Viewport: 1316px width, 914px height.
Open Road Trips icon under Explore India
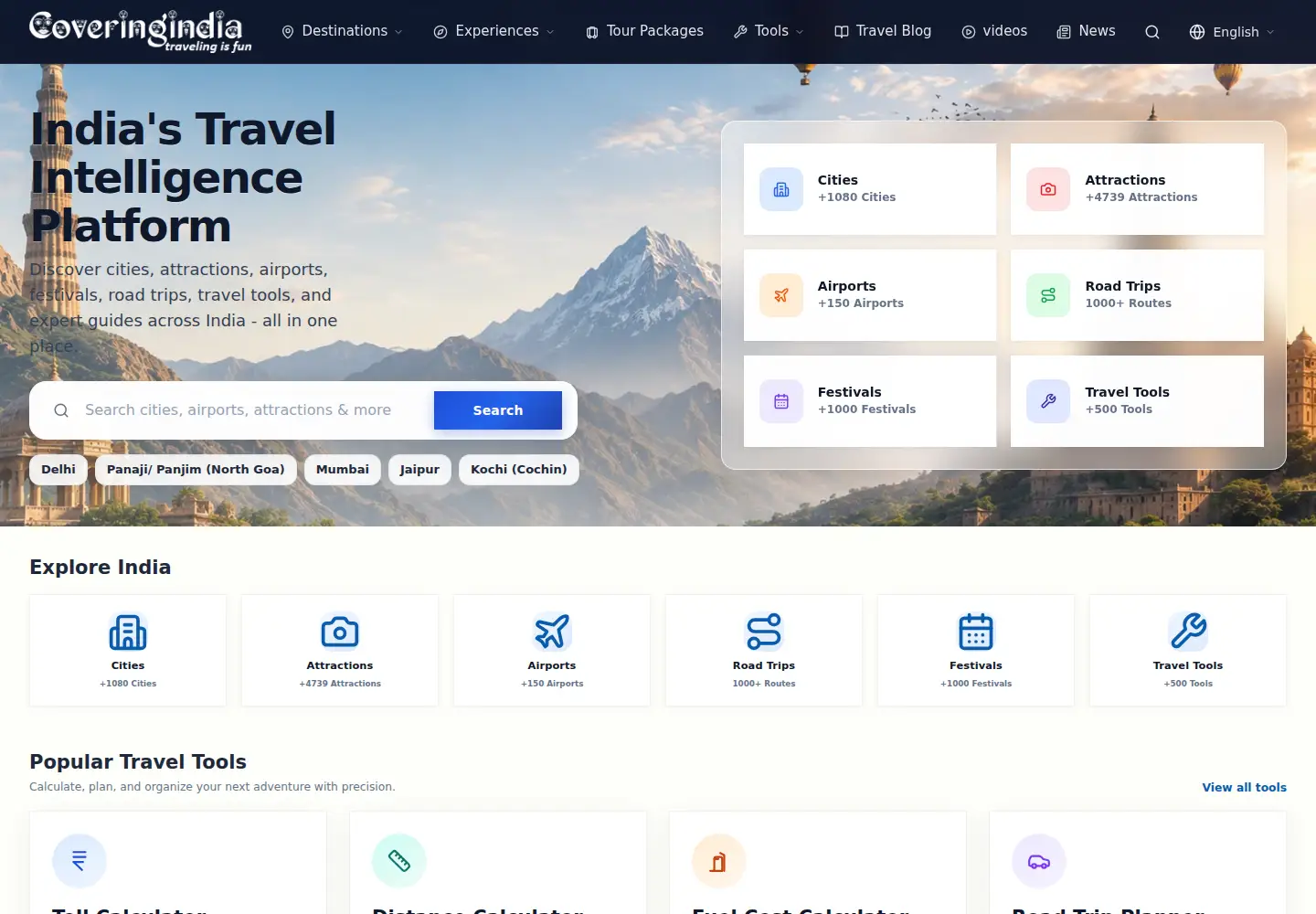[764, 632]
